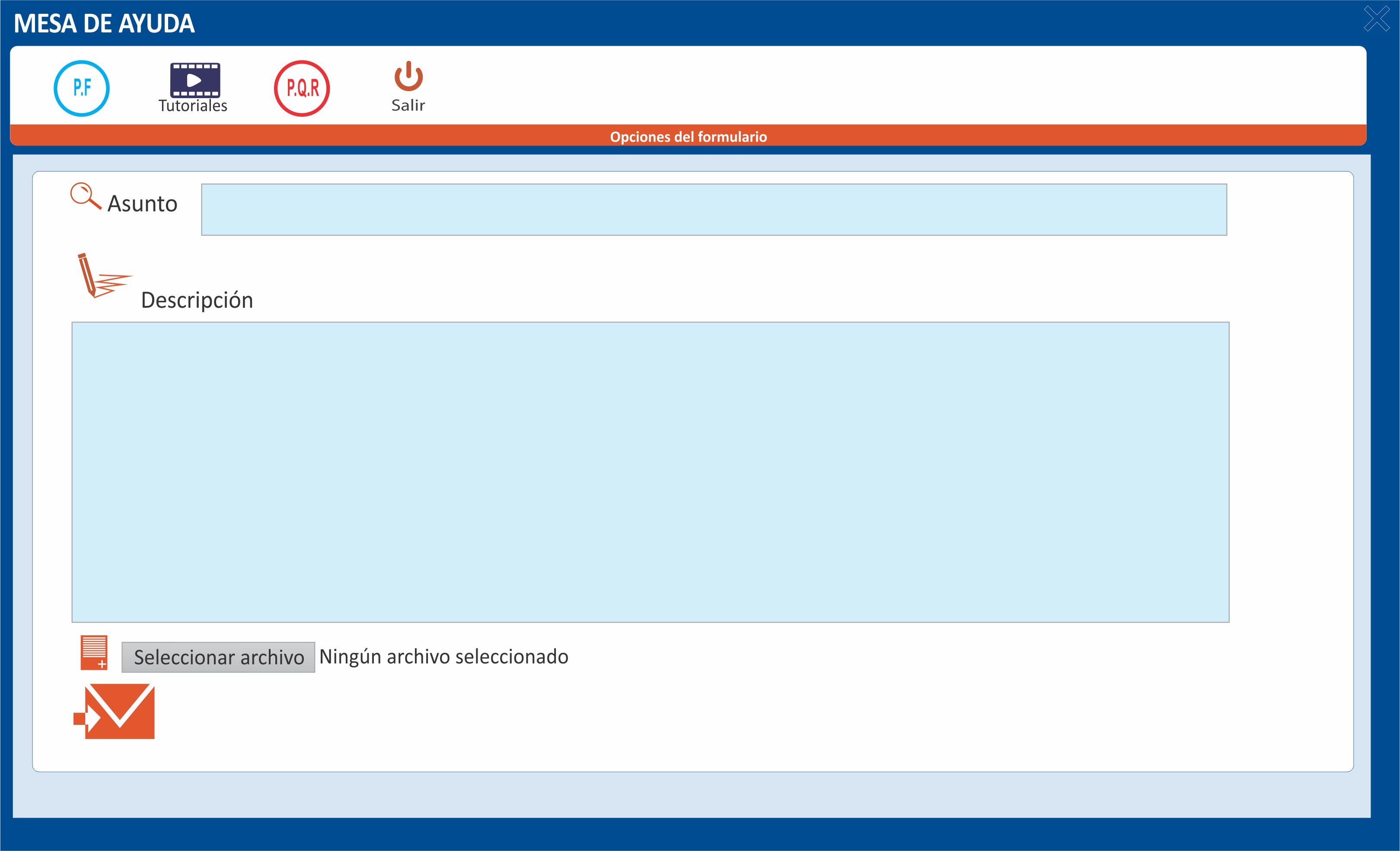Click the Salir text label
Viewport: 1400px width, 851px height.
[x=408, y=105]
